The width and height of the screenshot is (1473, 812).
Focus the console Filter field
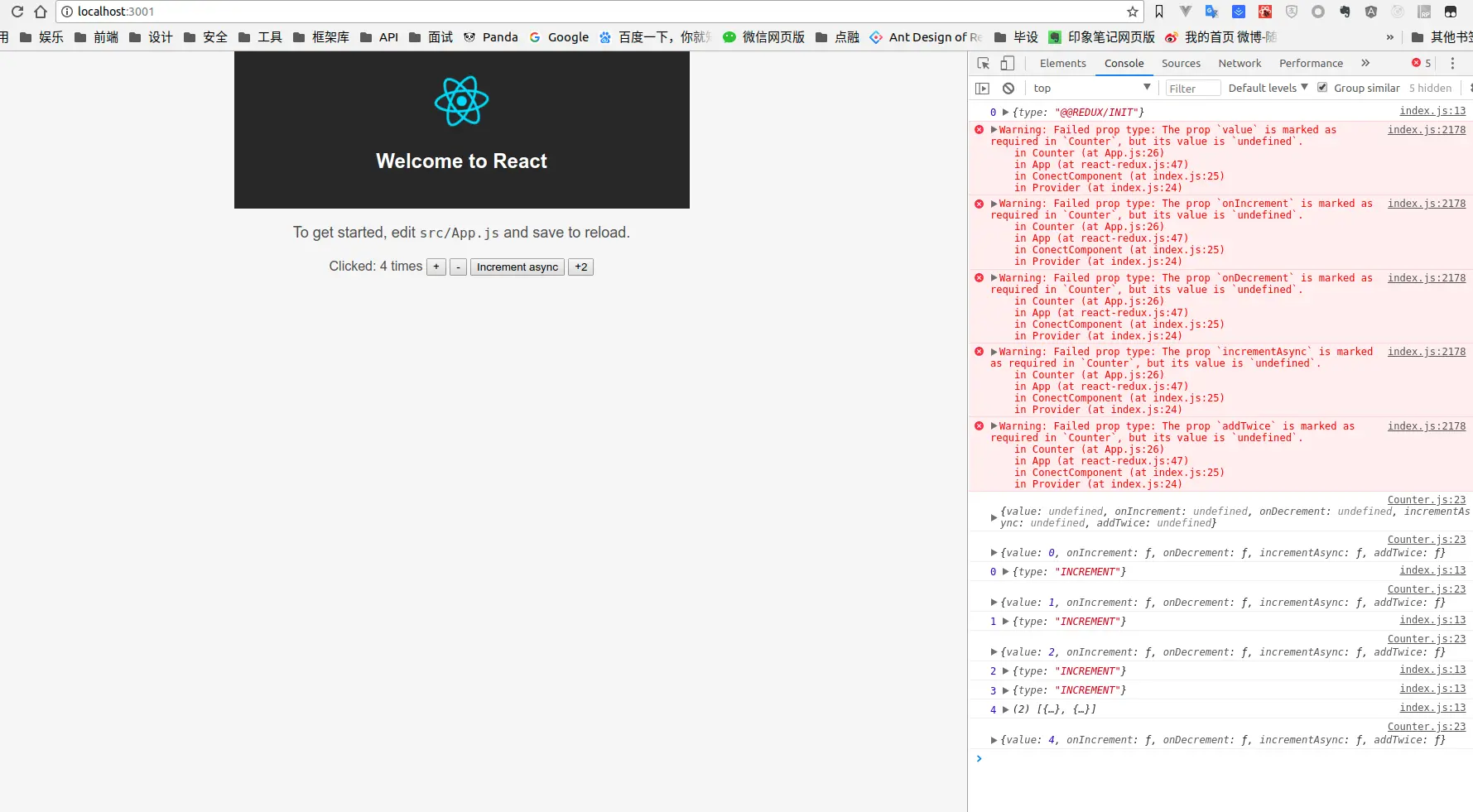pyautogui.click(x=1193, y=88)
